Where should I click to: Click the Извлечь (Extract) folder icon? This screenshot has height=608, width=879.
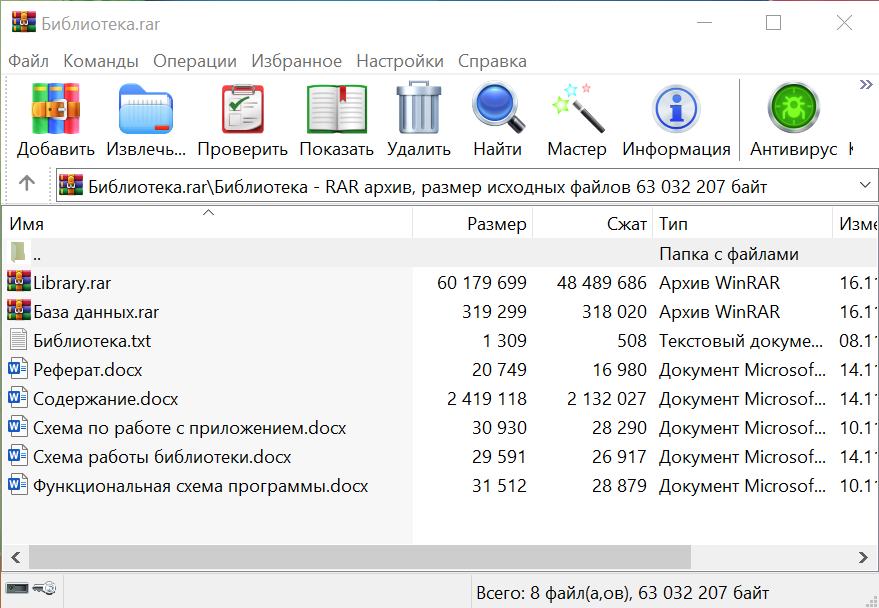[x=146, y=109]
